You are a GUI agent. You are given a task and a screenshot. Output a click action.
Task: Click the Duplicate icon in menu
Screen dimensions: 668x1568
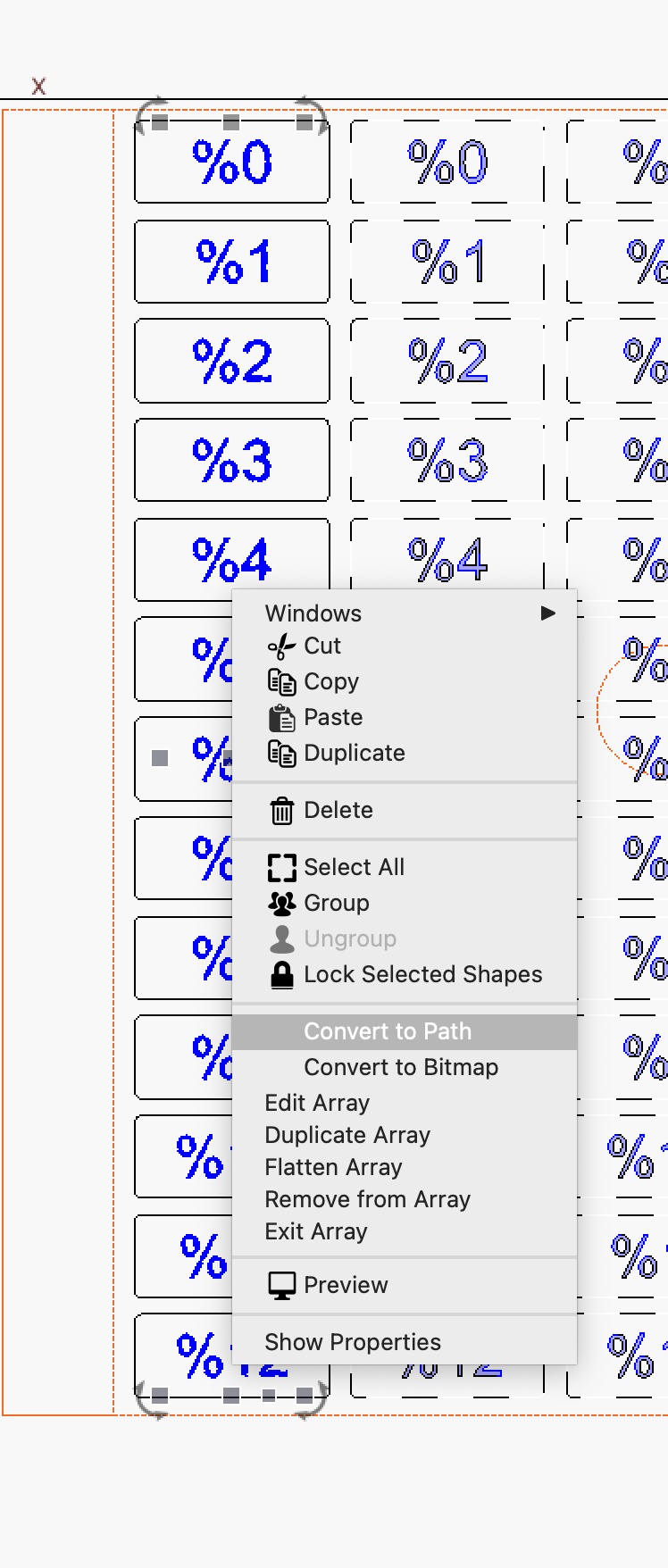[x=281, y=754]
